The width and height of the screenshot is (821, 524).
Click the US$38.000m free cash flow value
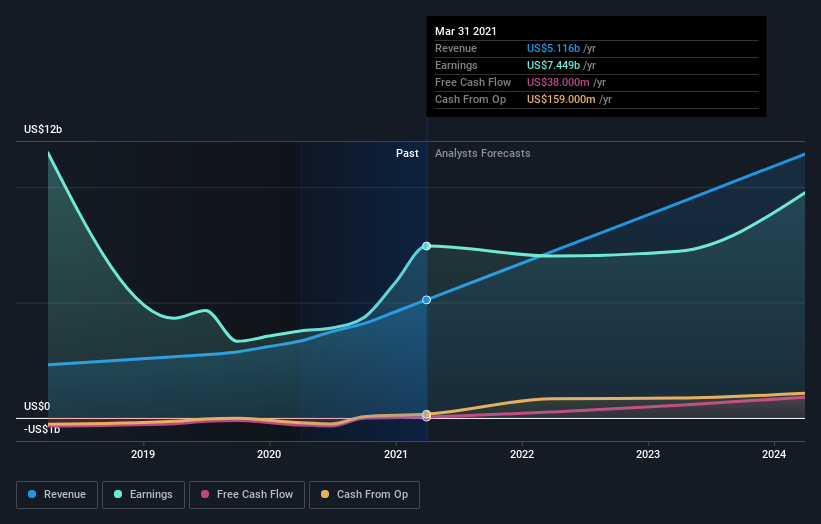click(558, 82)
